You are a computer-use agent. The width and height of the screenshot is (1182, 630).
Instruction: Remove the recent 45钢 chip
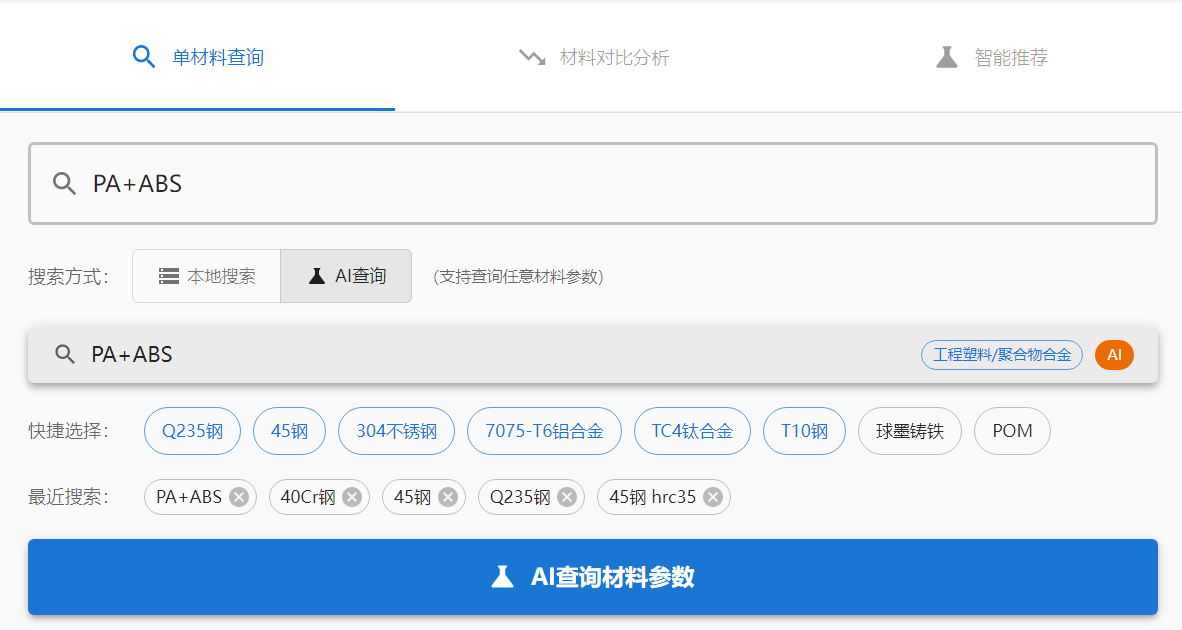[448, 497]
